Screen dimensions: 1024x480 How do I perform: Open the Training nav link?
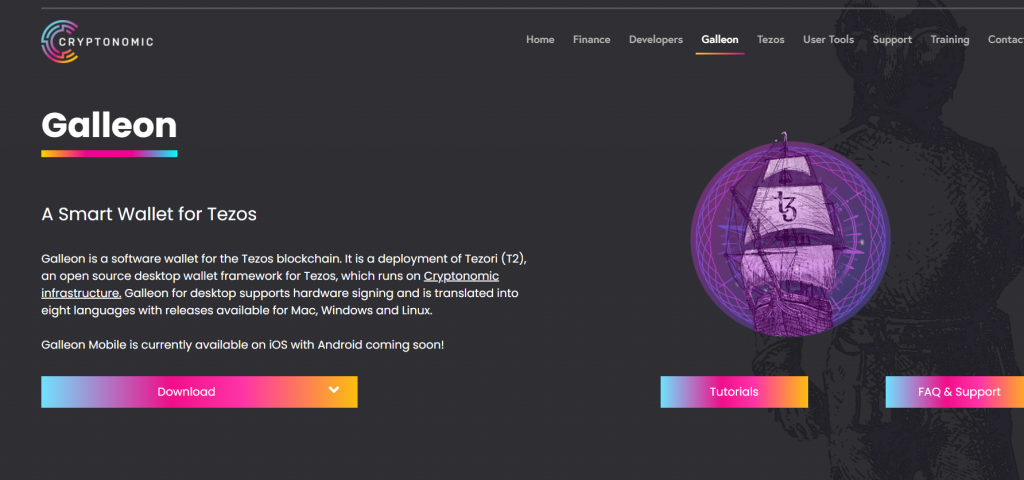point(950,40)
